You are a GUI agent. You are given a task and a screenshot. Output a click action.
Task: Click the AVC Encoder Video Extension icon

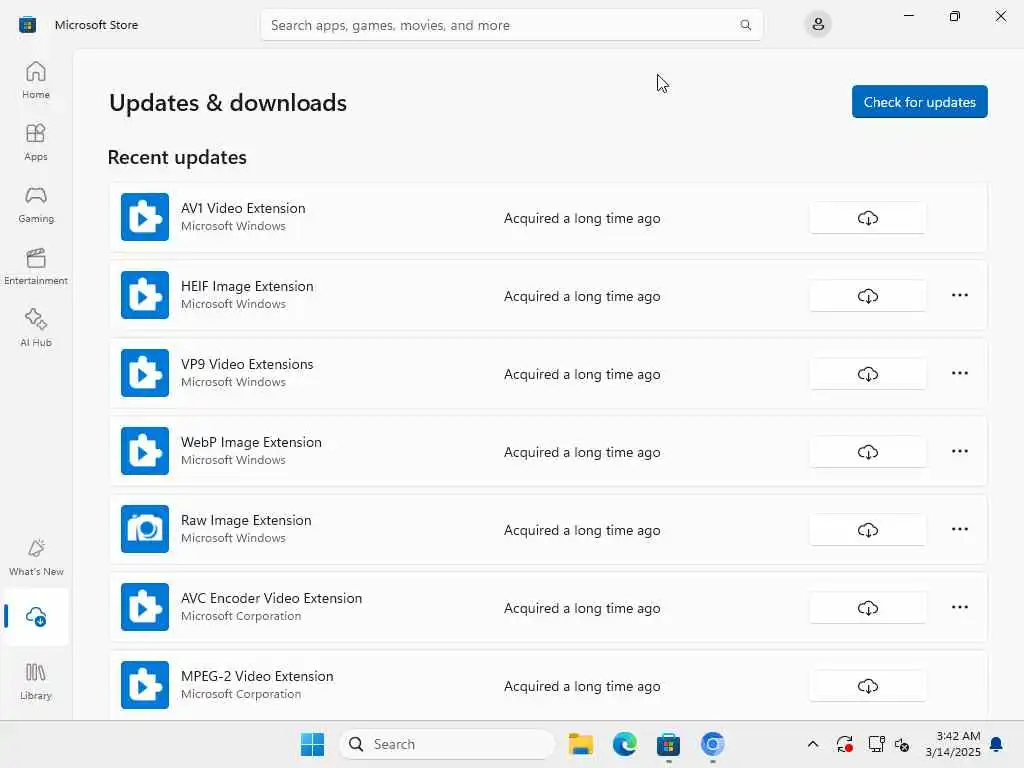(145, 607)
